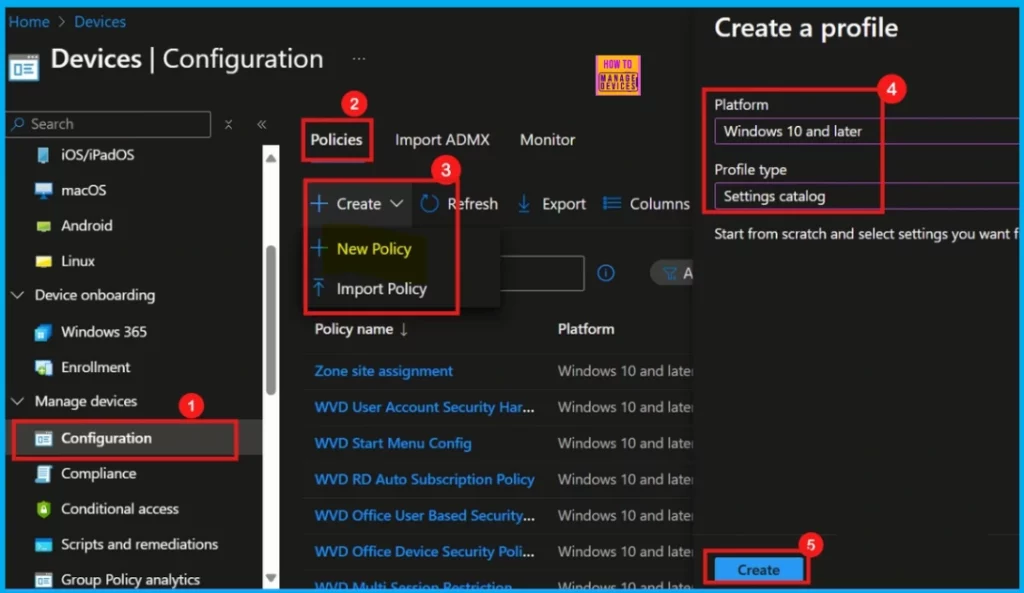Select Import Policy from Create menu
The height and width of the screenshot is (593, 1024).
click(x=381, y=289)
